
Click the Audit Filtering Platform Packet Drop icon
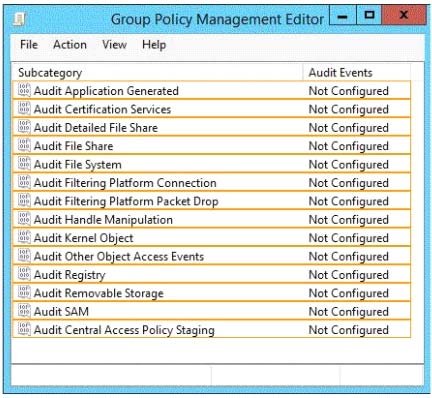(24, 201)
